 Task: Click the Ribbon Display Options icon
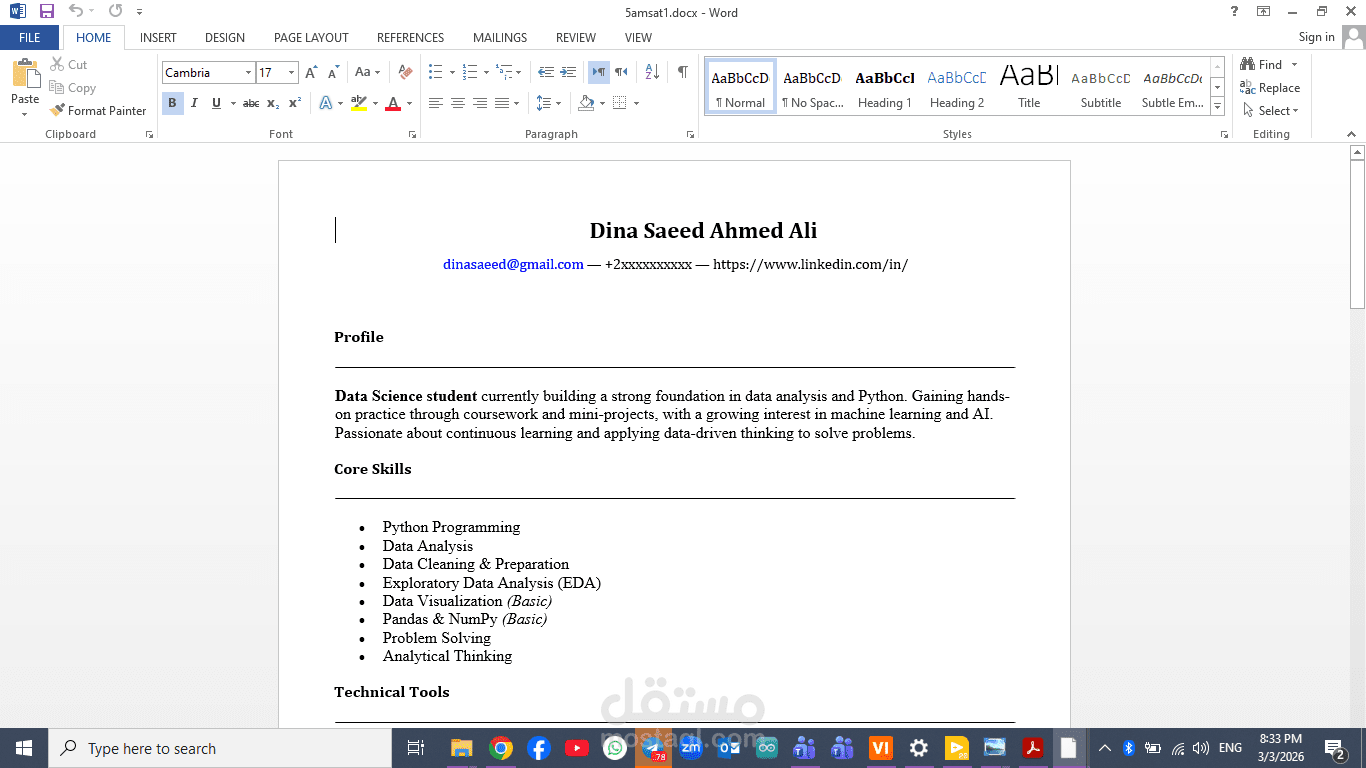click(1264, 11)
